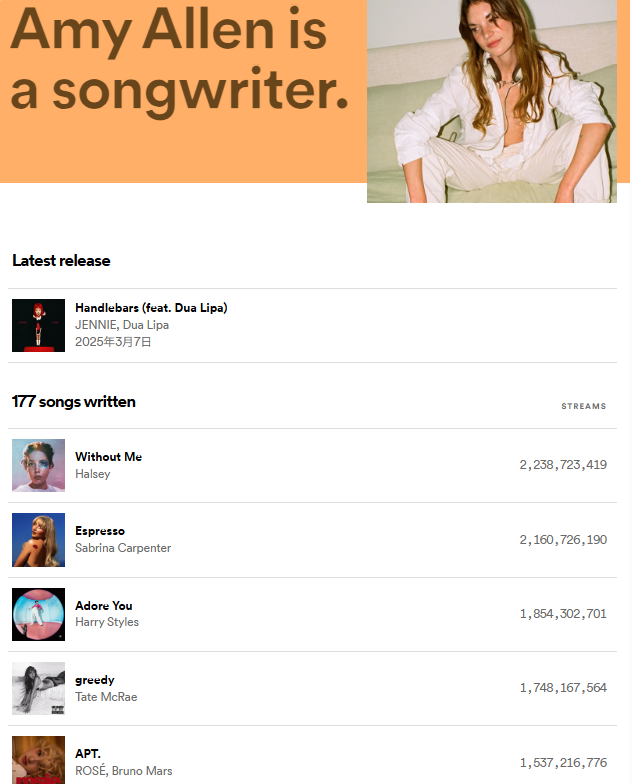
Task: Click the JENNIE, Dua Lipa artist line
Action: click(x=122, y=325)
